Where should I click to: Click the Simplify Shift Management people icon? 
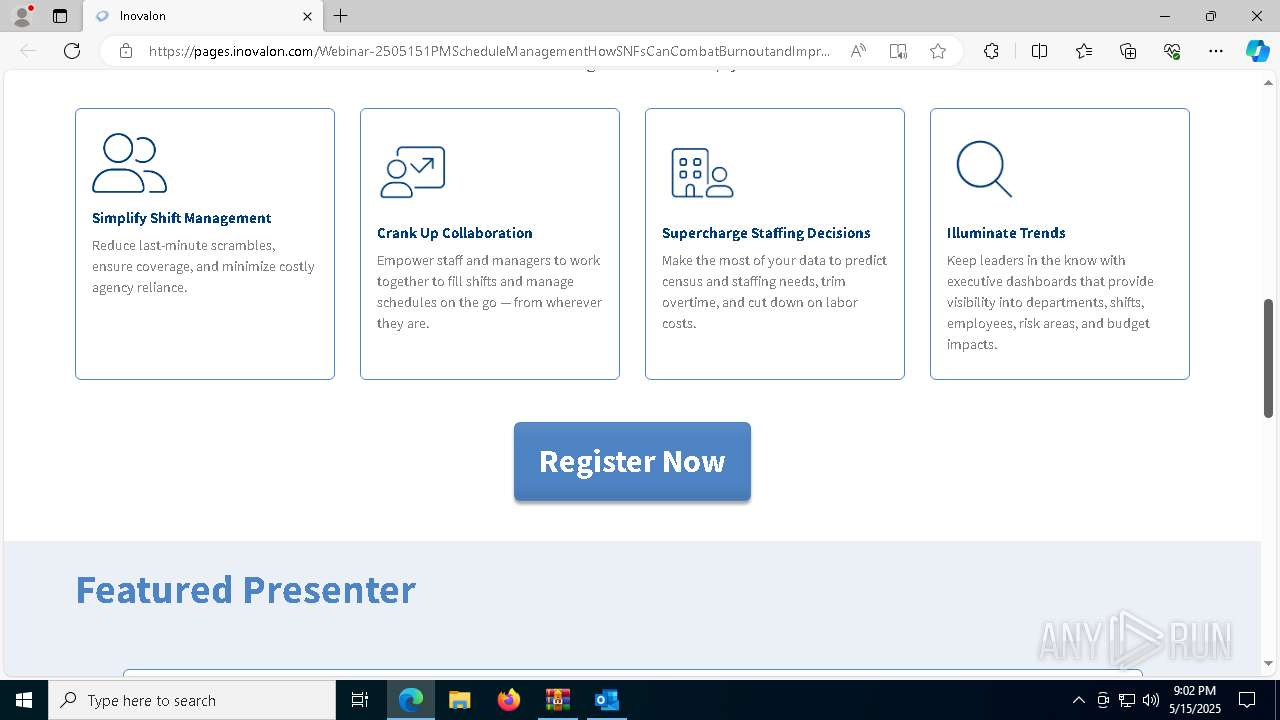coord(130,163)
